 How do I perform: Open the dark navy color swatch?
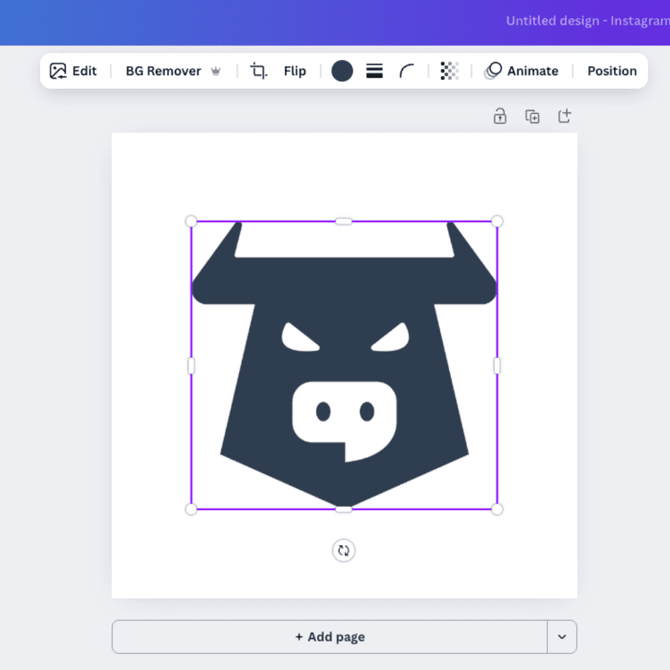click(x=342, y=71)
